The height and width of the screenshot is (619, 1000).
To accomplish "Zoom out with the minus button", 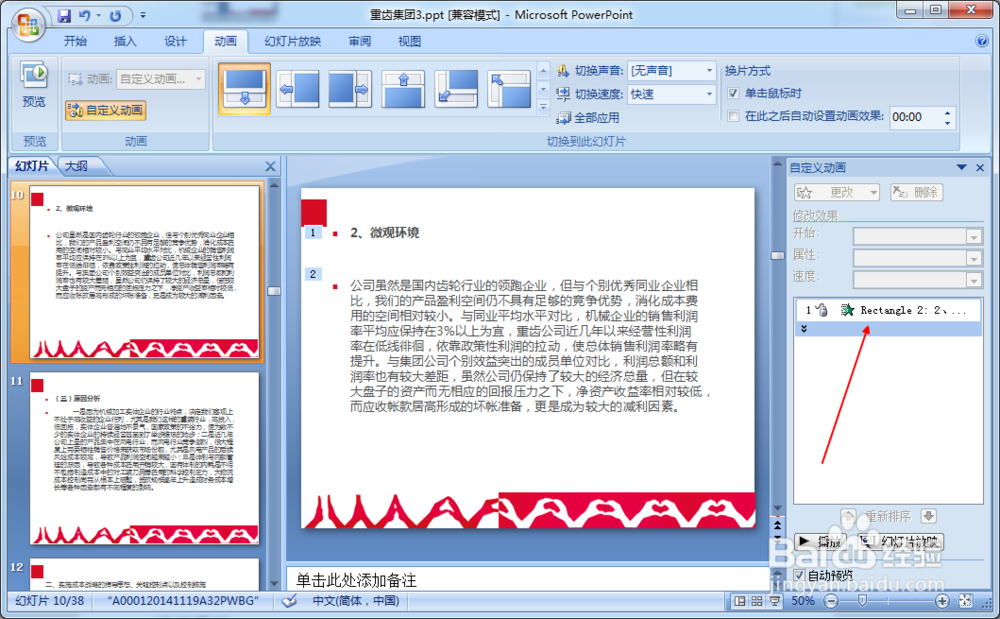I will tap(831, 601).
